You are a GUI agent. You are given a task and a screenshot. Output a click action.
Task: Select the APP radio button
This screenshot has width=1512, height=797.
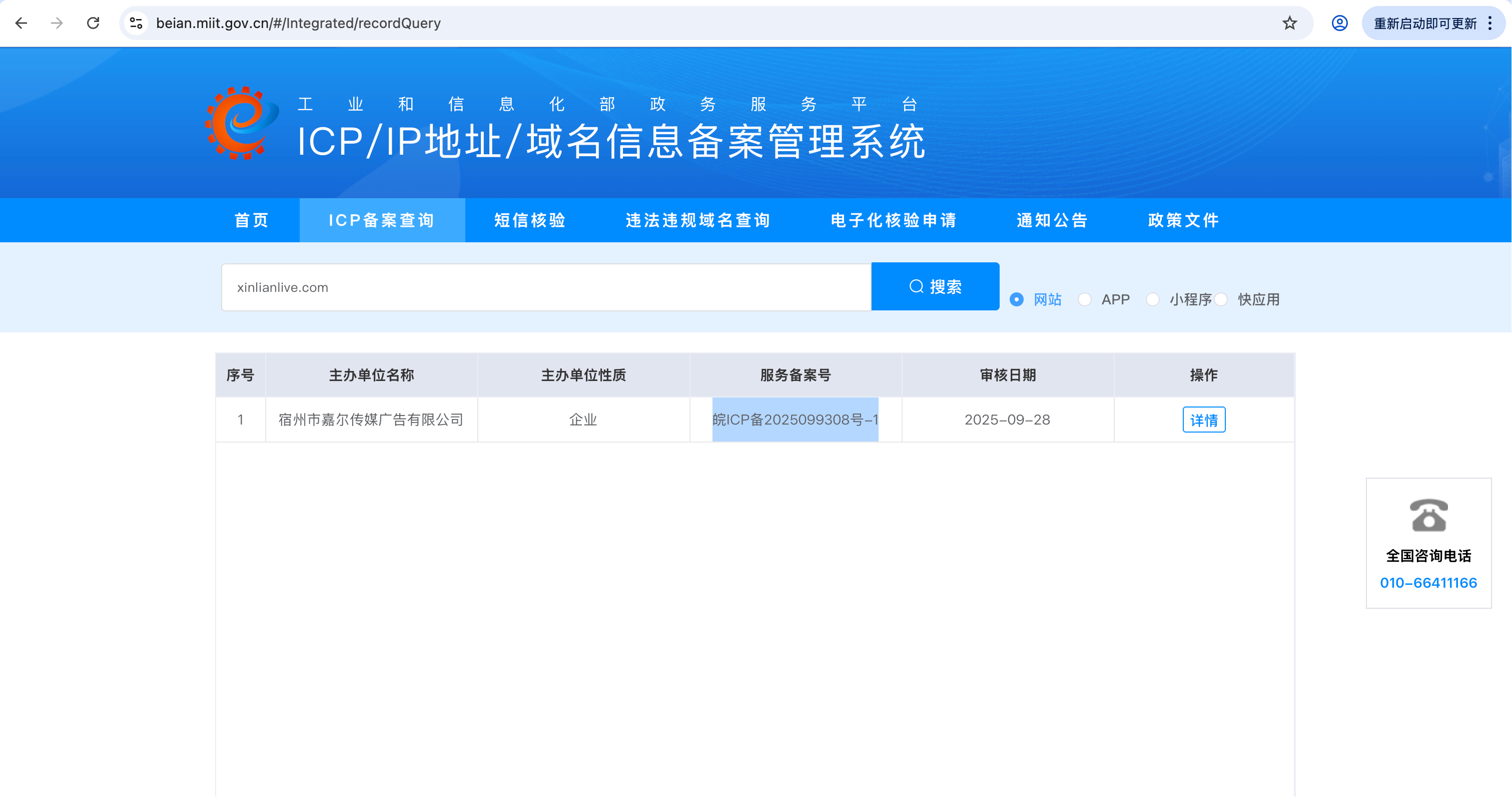click(1085, 299)
